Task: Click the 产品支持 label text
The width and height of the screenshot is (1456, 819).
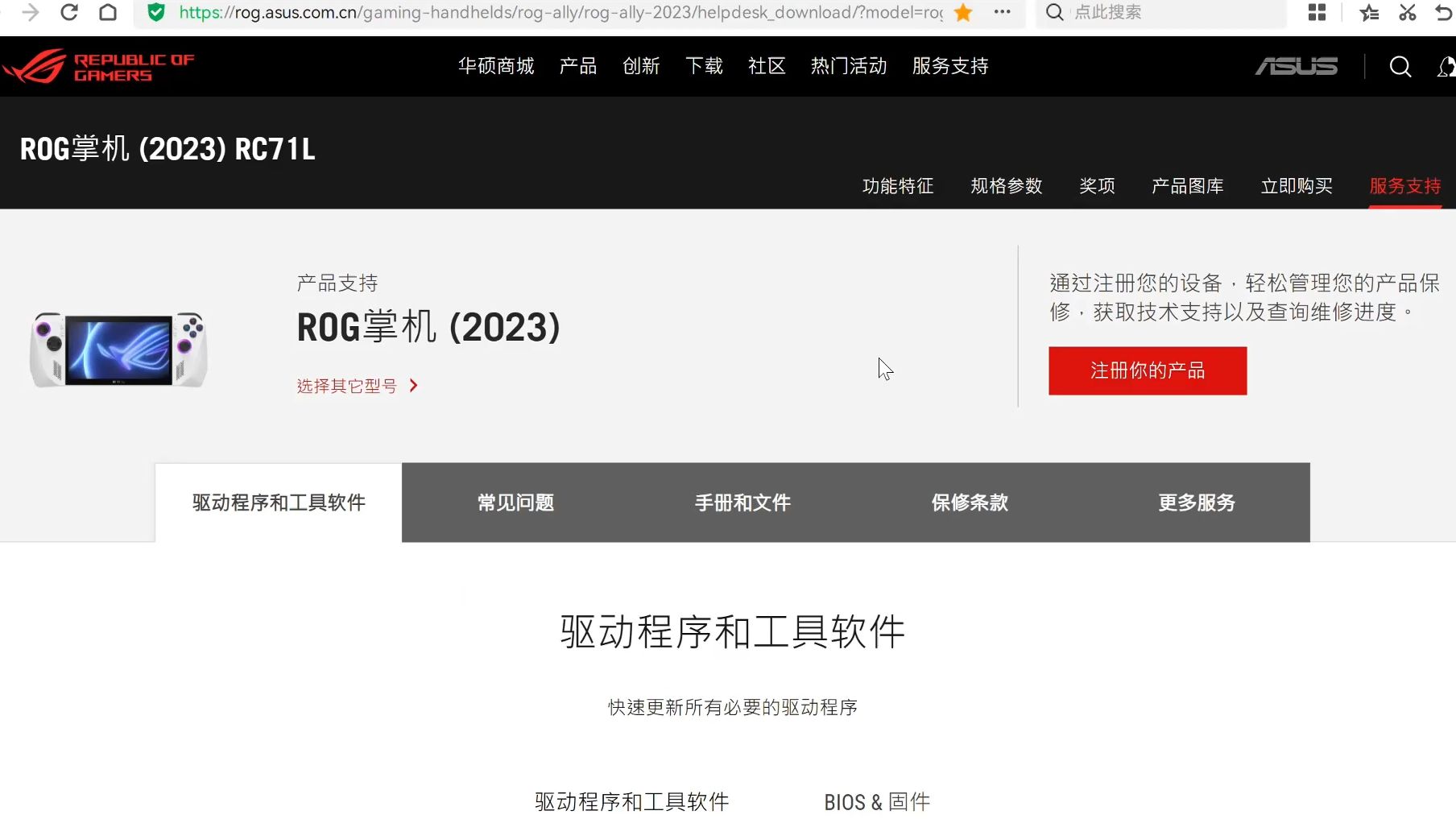Action: tap(337, 283)
